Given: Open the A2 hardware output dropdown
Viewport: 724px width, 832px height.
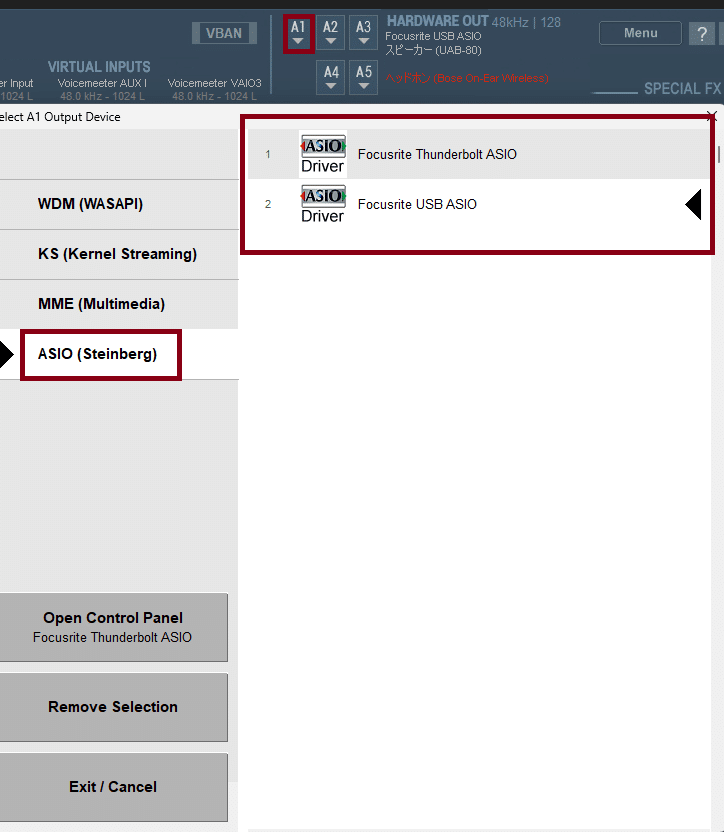Looking at the screenshot, I should point(330,33).
